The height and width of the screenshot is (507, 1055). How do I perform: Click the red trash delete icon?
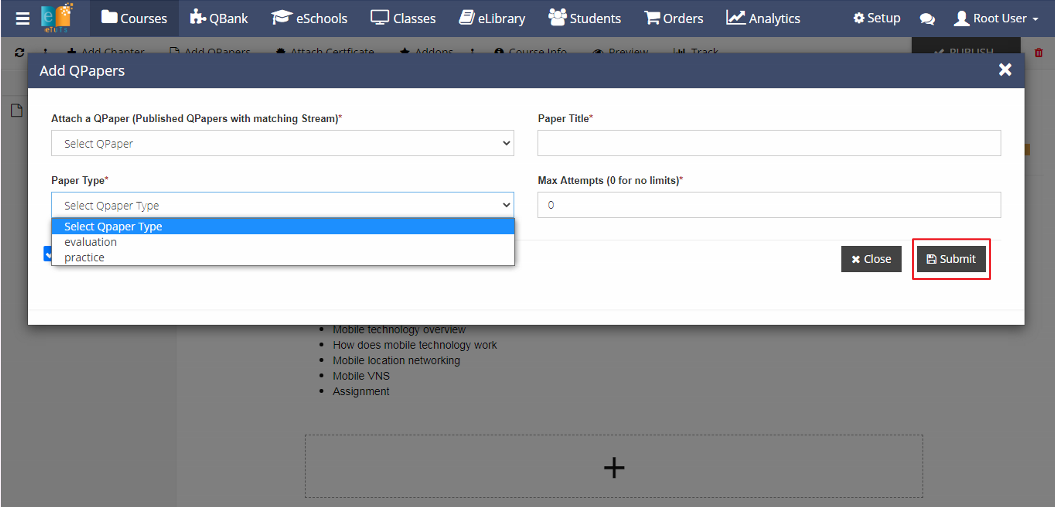1038,52
